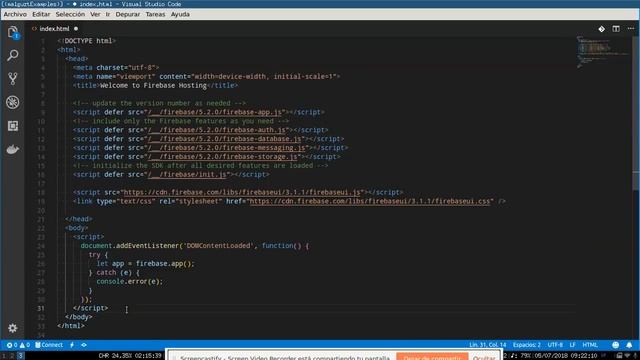Click Lín. 31, Col. 14 cursor position indicator

click(487, 345)
